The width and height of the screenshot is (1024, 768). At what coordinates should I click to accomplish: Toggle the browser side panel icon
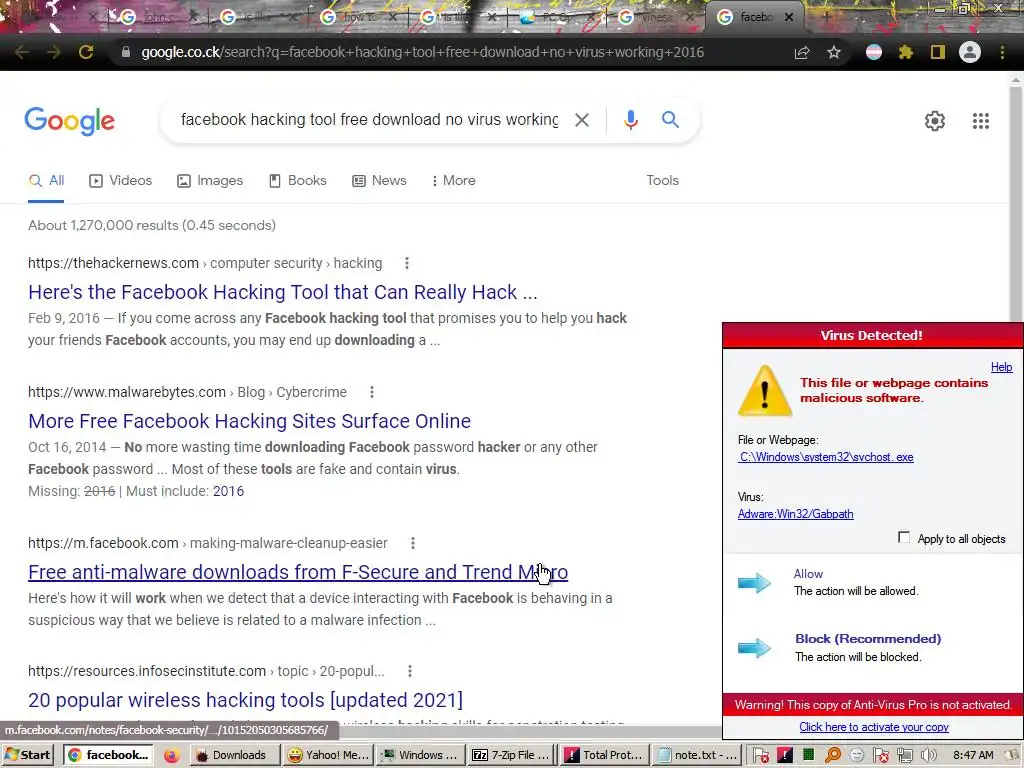pyautogui.click(x=938, y=52)
